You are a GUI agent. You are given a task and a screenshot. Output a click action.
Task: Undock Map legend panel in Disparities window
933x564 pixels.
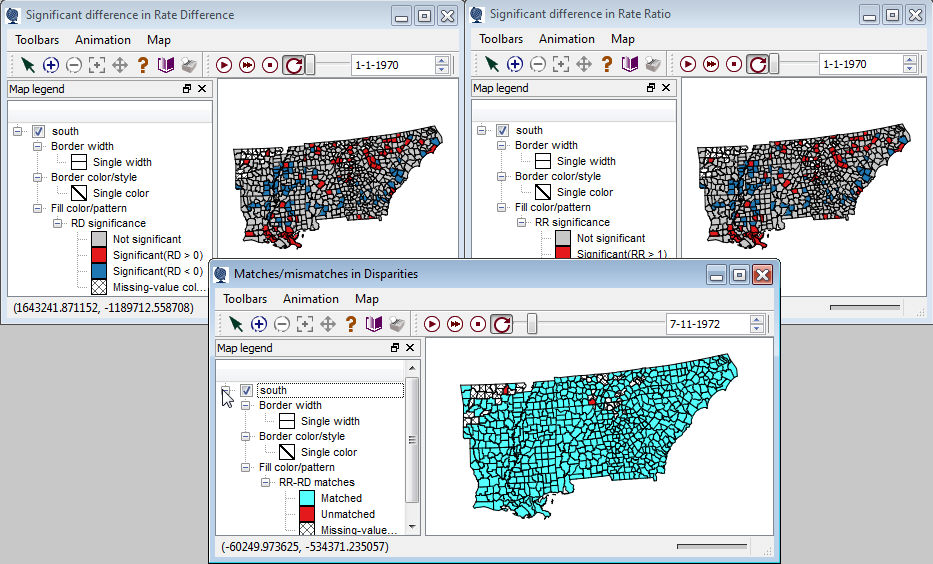(395, 347)
